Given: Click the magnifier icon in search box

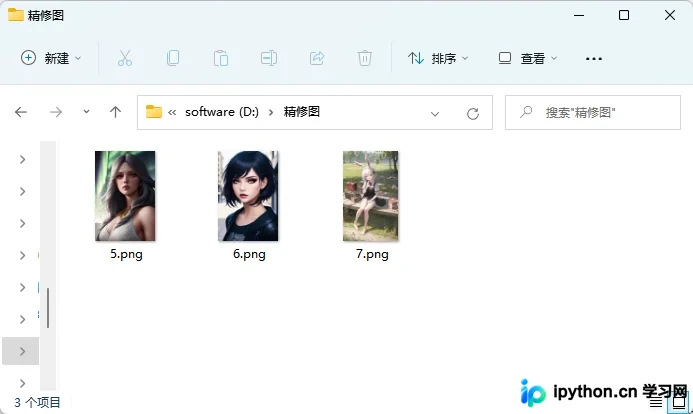Looking at the screenshot, I should click(526, 112).
